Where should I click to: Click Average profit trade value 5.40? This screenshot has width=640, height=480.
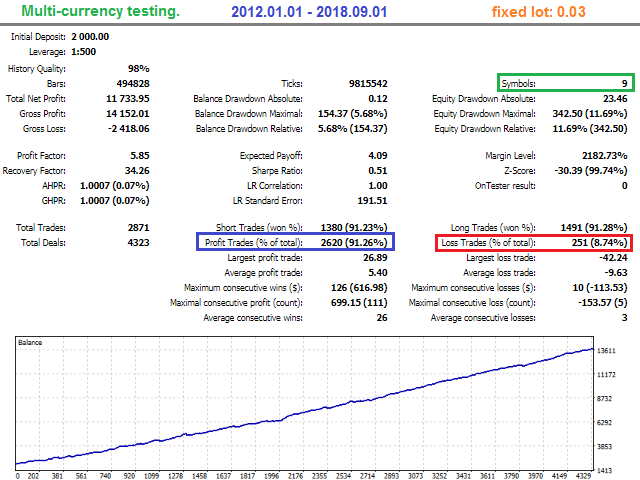[x=378, y=273]
